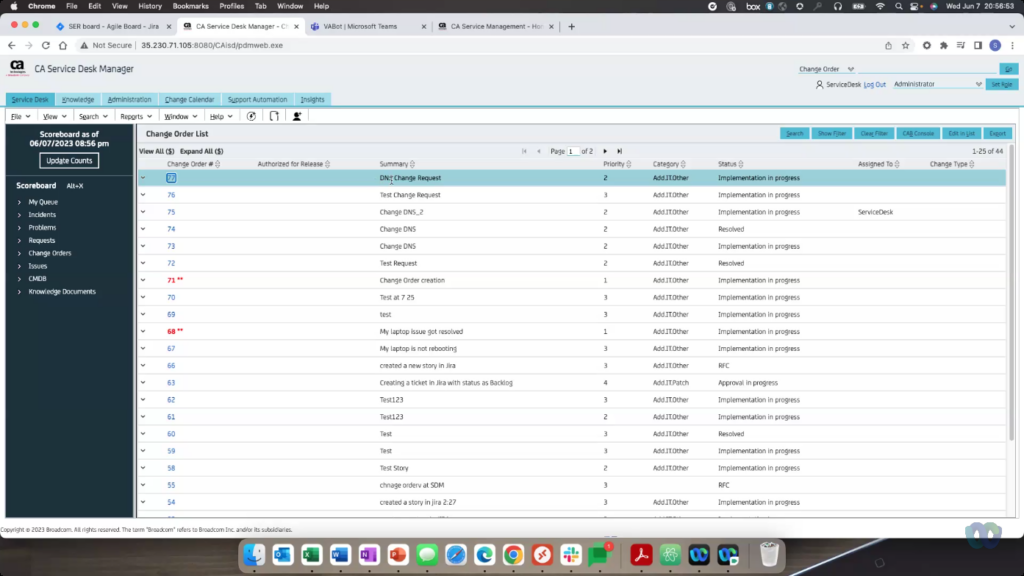Screen dimensions: 1024x576
Task: Sort by Status column icon
Action: [x=741, y=164]
